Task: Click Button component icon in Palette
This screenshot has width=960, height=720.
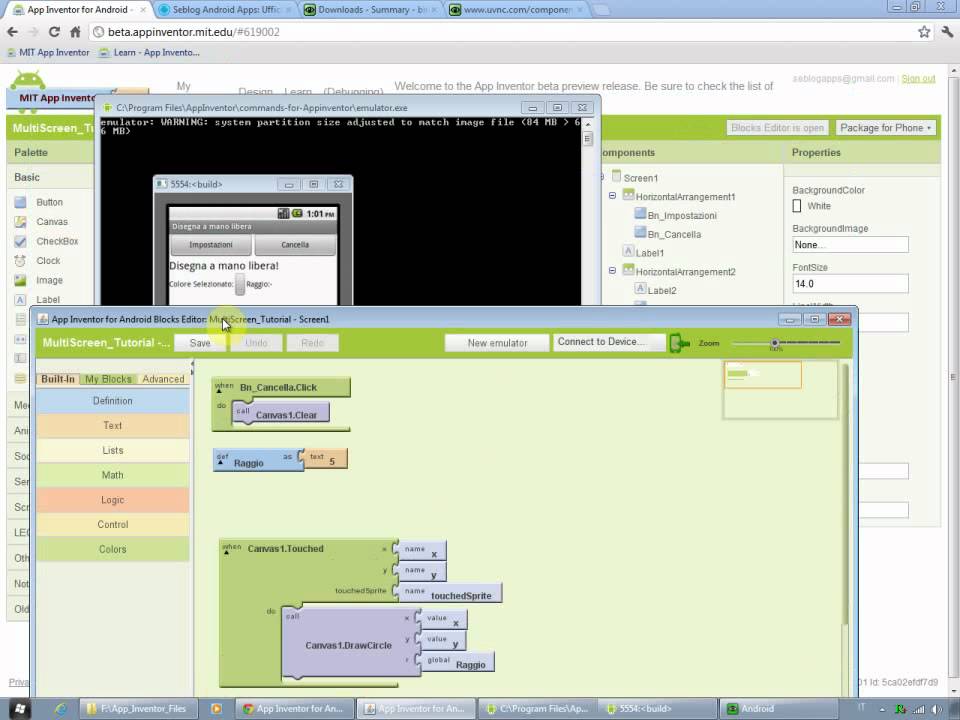Action: point(20,202)
